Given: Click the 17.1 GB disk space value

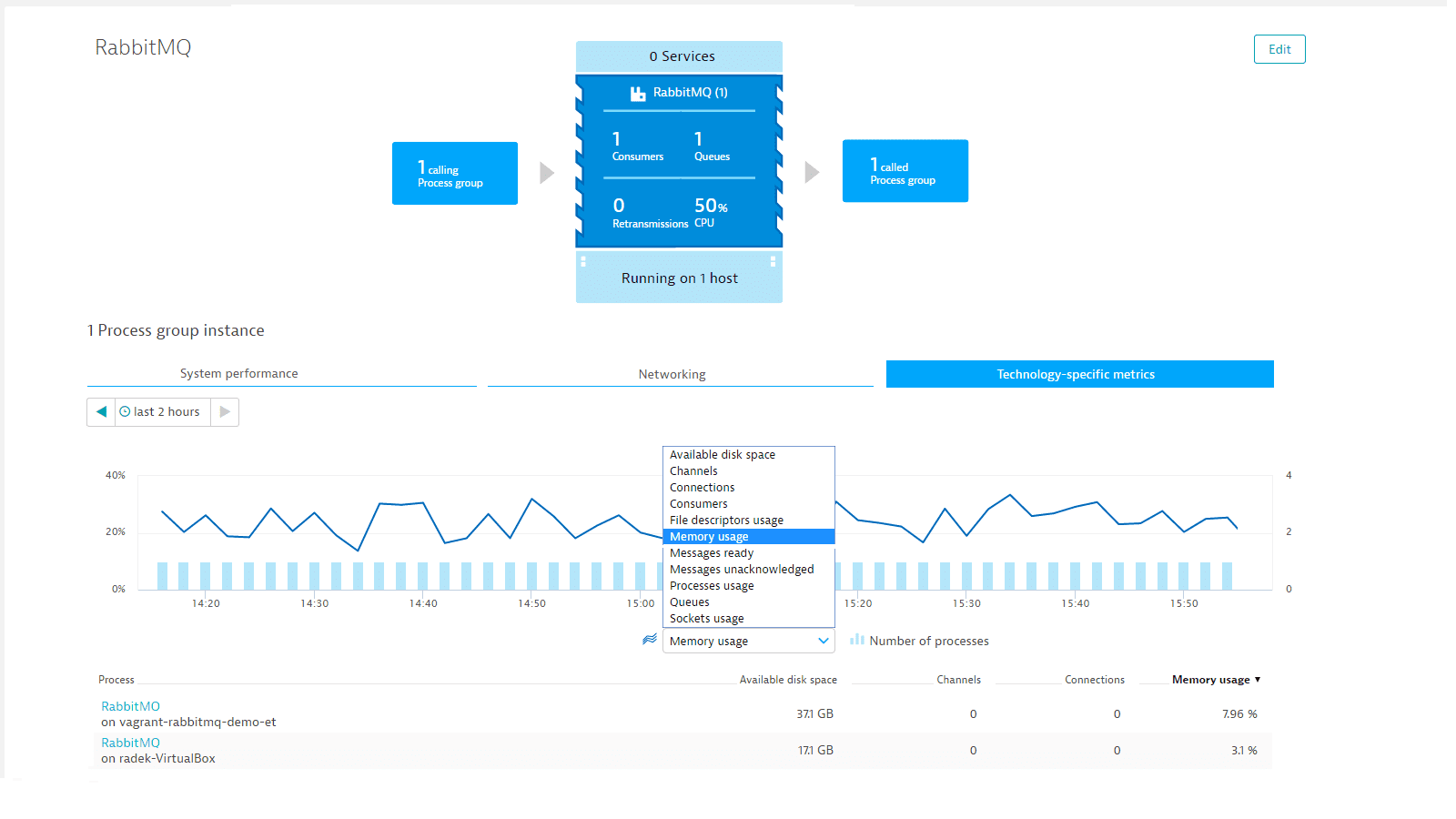Looking at the screenshot, I should click(815, 751).
